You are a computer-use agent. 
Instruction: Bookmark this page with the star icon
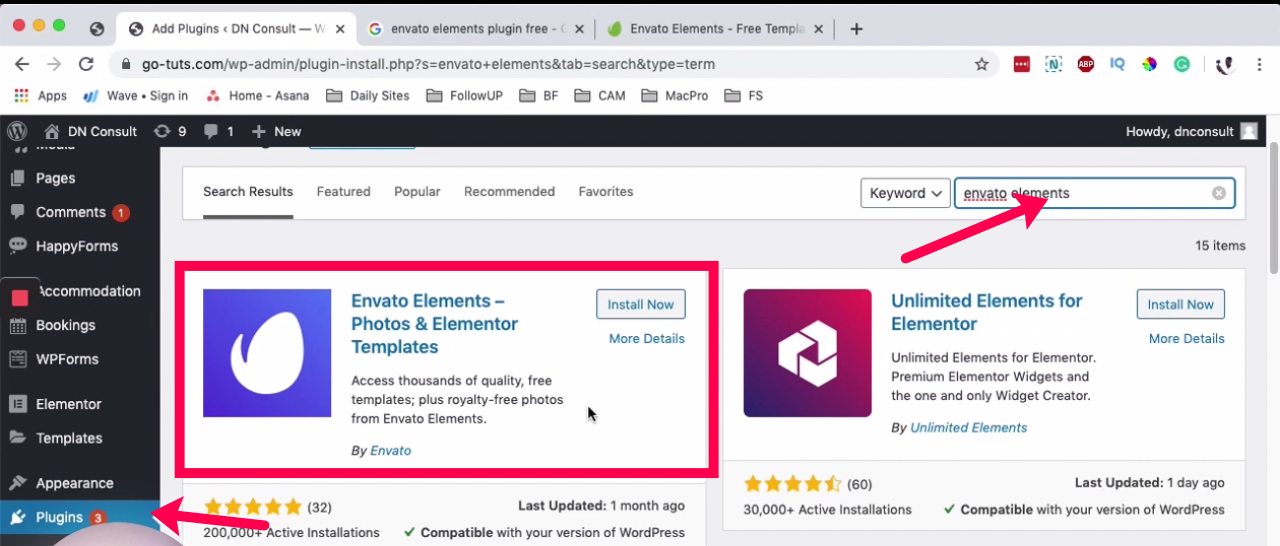point(982,64)
